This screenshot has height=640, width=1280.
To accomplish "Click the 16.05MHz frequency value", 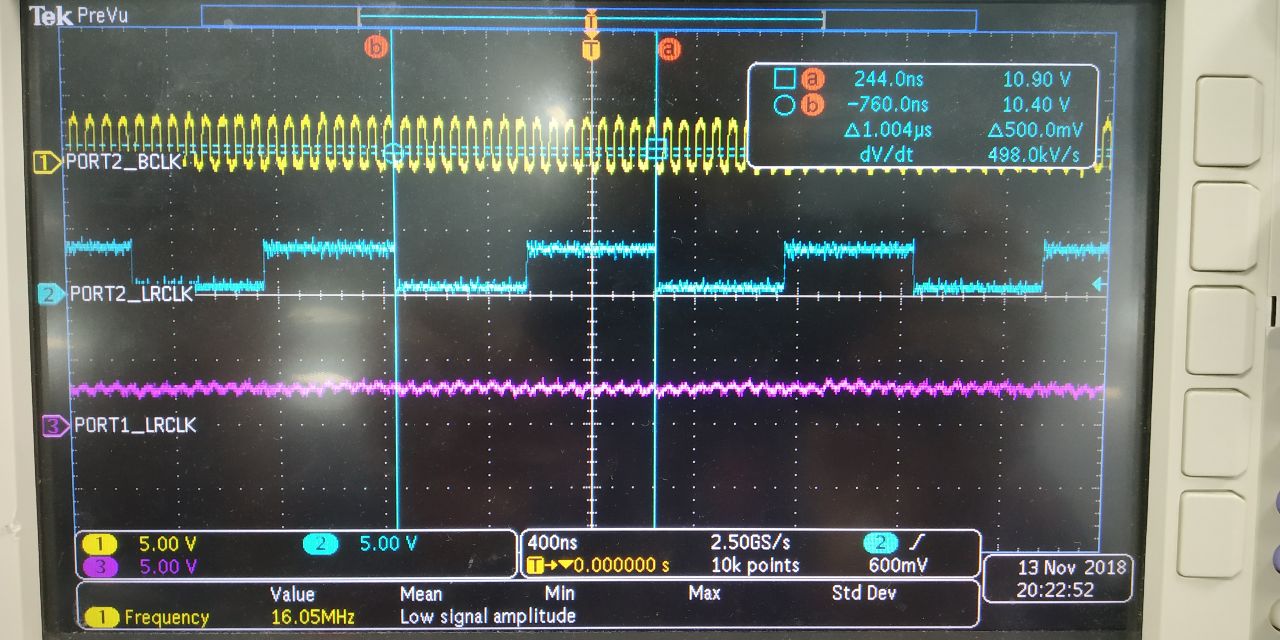I will point(312,617).
